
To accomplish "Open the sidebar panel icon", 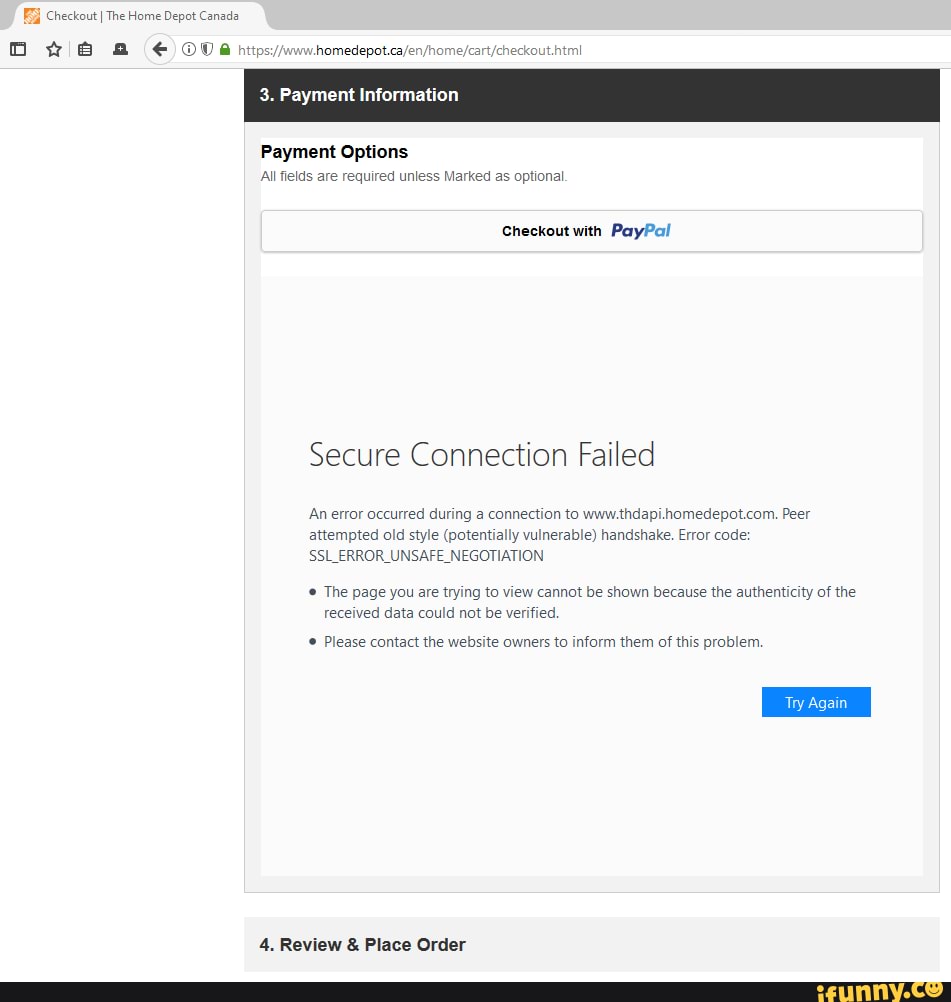I will pyautogui.click(x=18, y=49).
